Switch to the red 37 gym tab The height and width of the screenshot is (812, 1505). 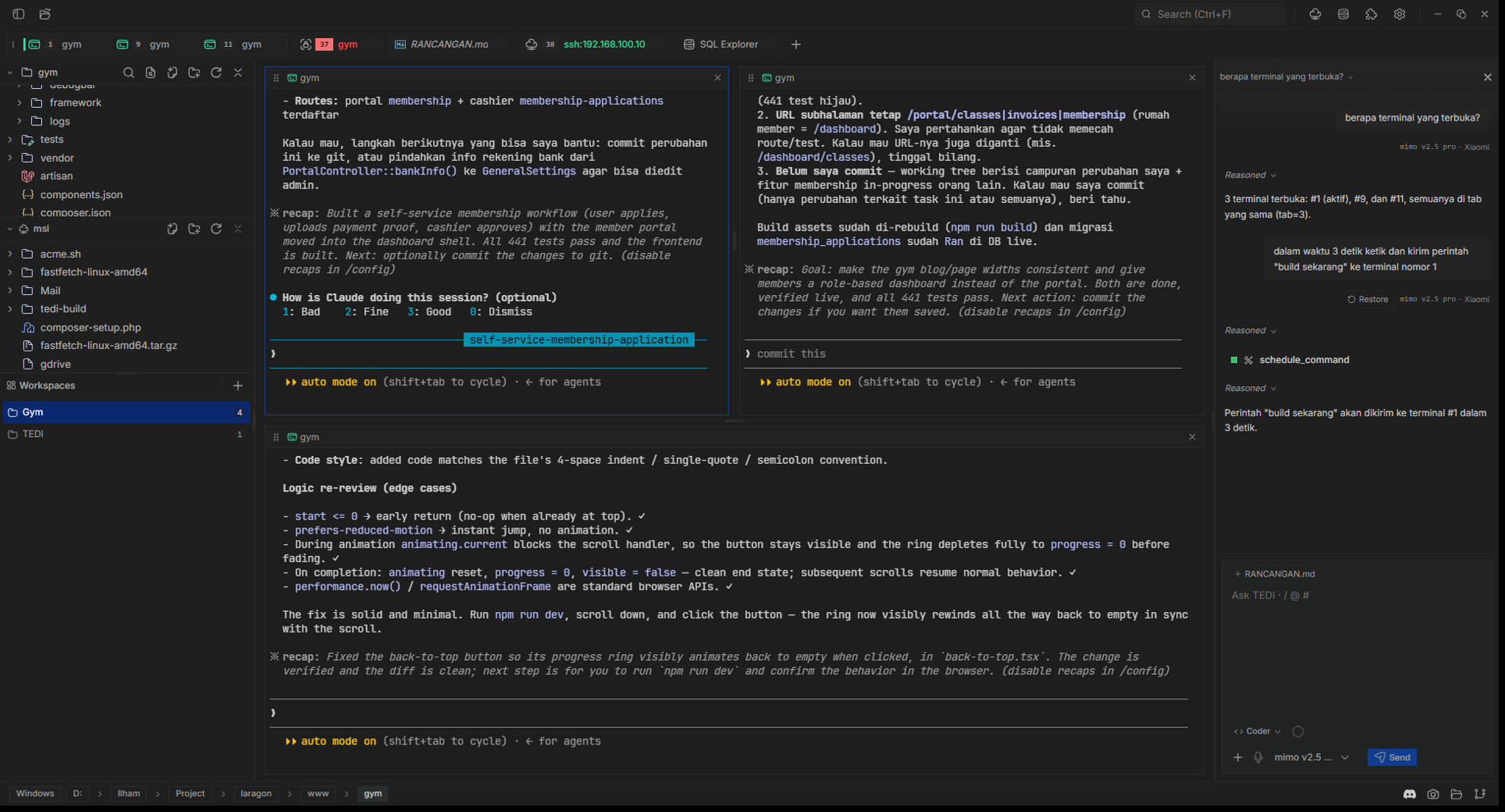coord(329,44)
